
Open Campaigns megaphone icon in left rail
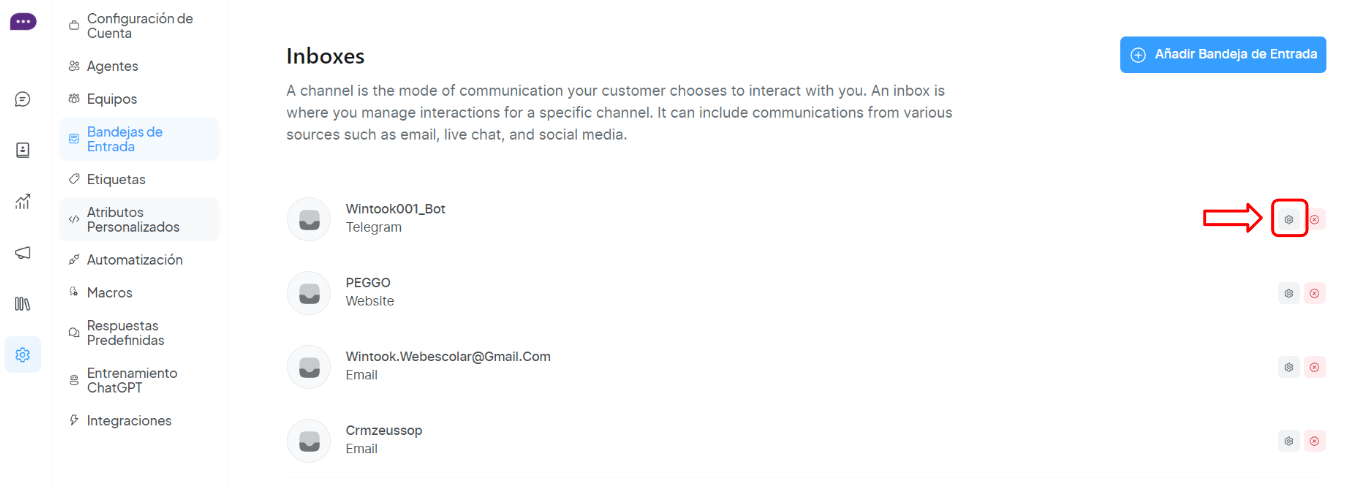(22, 253)
